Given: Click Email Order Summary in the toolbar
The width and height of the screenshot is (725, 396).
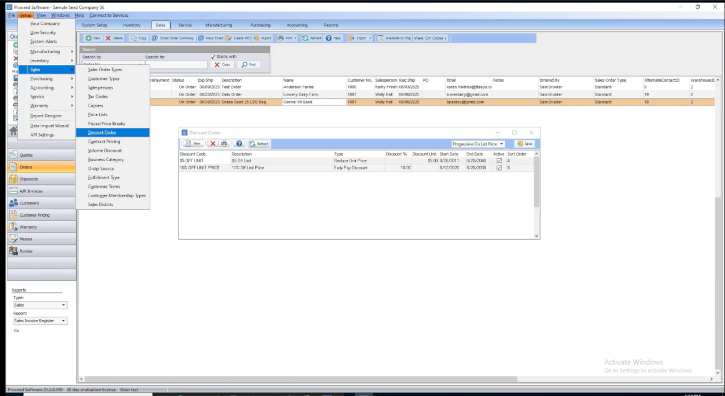Looking at the screenshot, I should tap(173, 38).
